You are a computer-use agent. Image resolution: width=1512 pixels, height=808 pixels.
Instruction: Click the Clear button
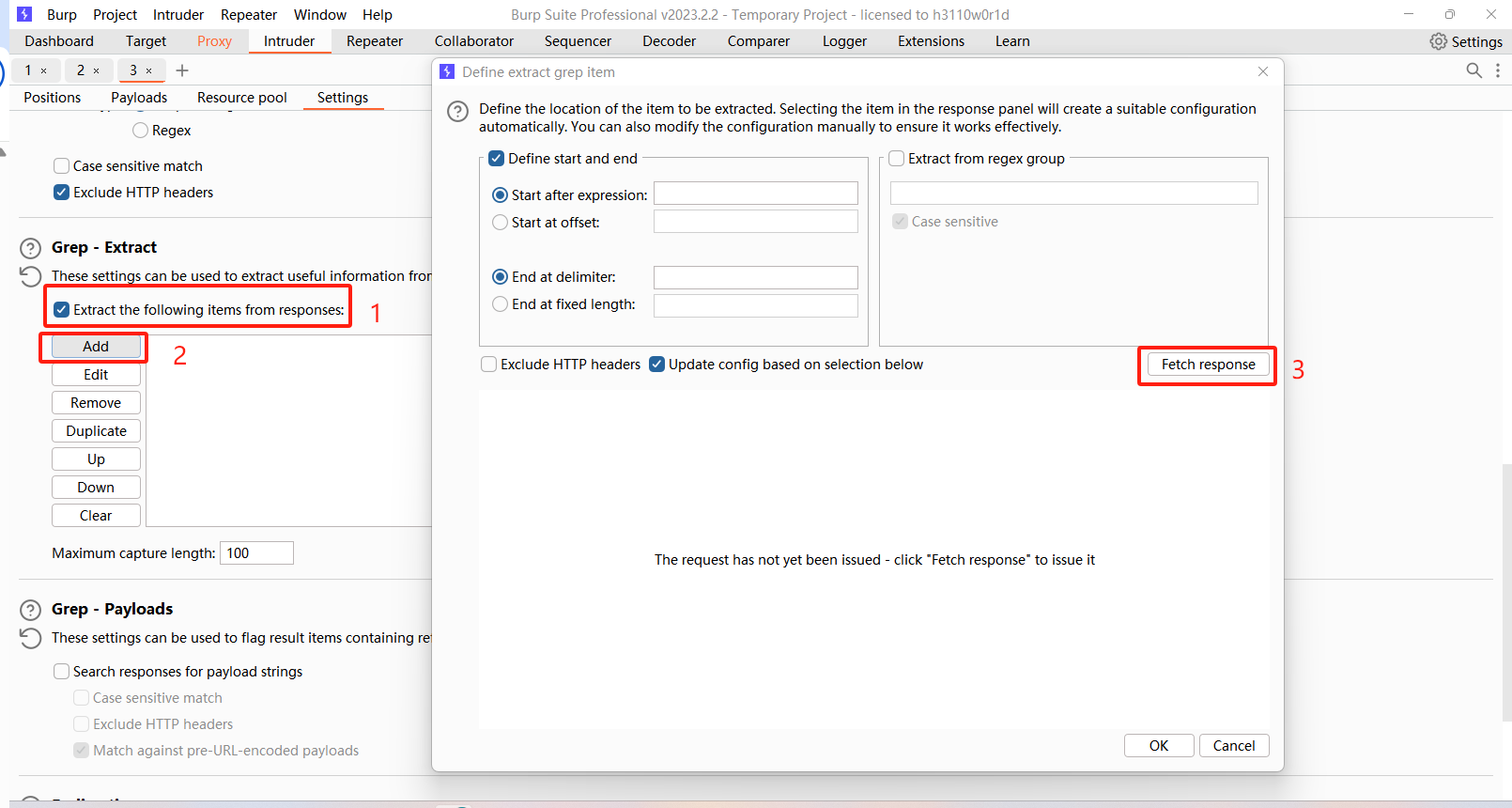click(x=96, y=516)
